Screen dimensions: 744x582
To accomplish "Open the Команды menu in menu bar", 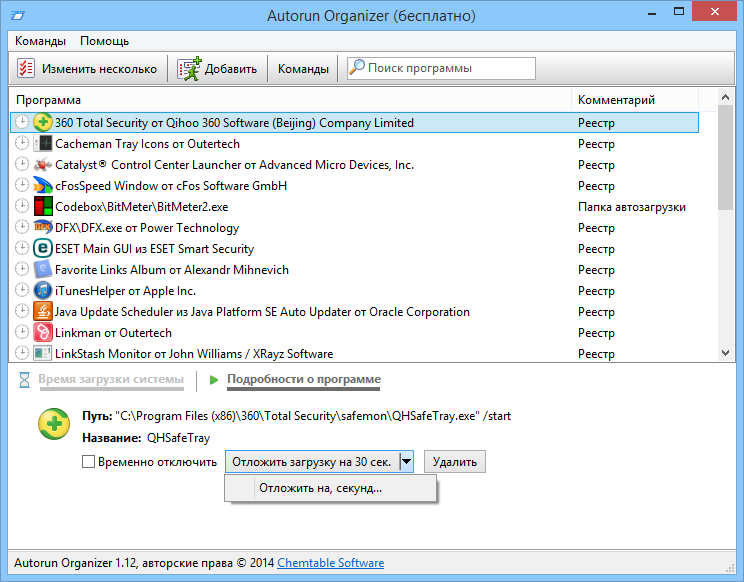I will pos(40,41).
